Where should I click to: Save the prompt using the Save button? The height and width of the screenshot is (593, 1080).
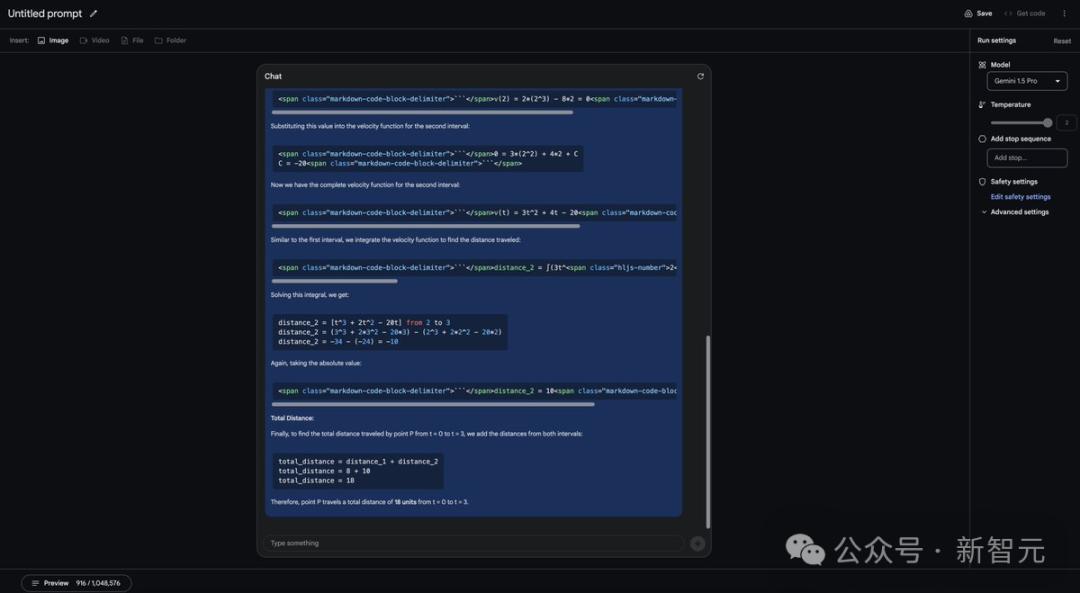978,13
